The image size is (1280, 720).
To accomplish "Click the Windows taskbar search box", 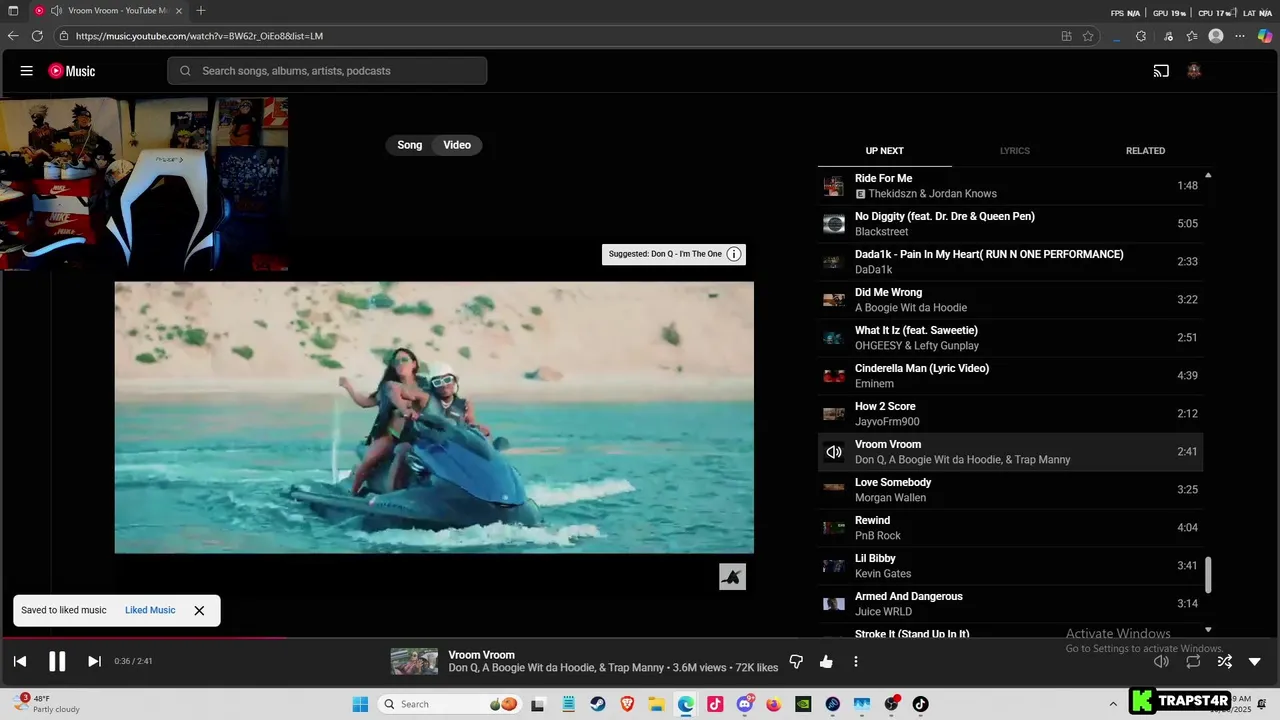I will (450, 704).
